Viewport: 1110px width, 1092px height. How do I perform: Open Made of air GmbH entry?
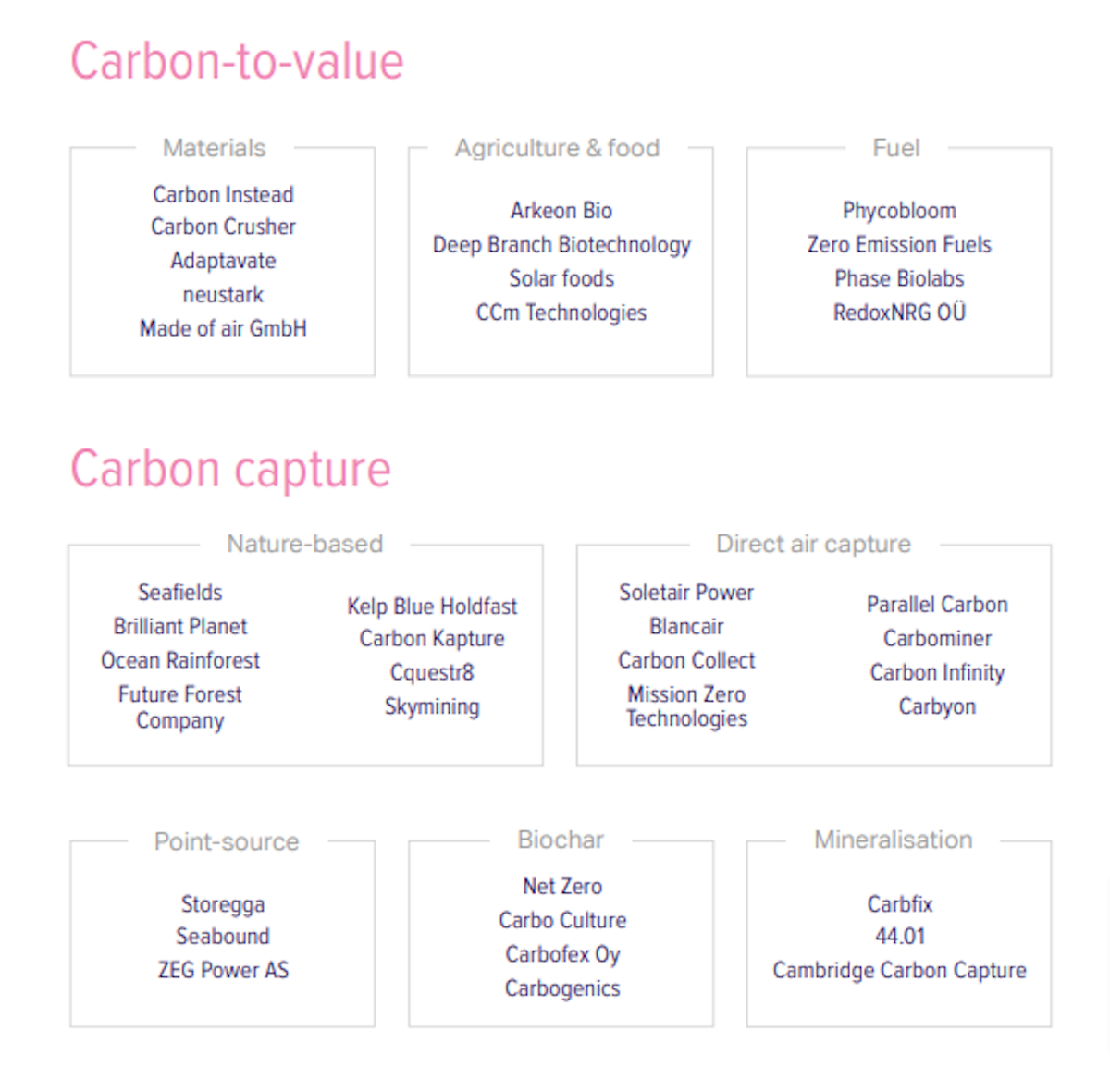pos(223,328)
